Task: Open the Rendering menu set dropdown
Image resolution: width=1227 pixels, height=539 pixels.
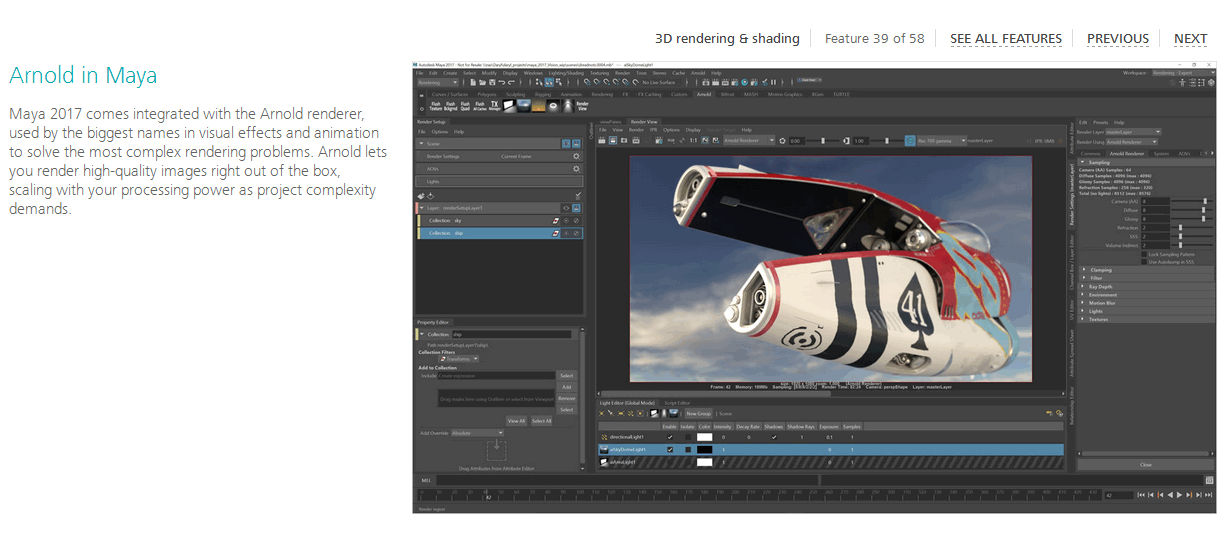Action: 438,82
